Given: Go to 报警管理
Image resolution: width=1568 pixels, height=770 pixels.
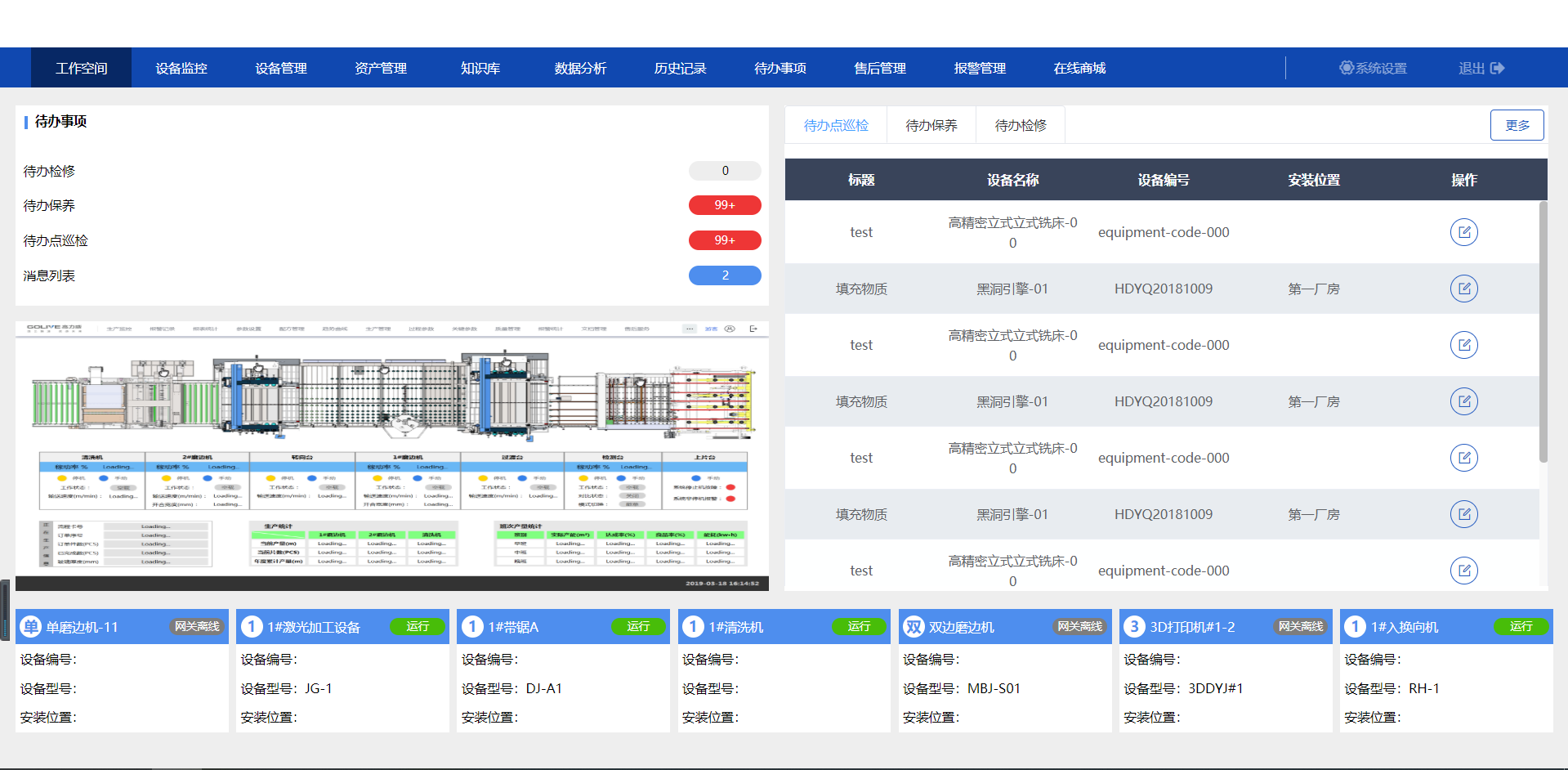Looking at the screenshot, I should (980, 68).
